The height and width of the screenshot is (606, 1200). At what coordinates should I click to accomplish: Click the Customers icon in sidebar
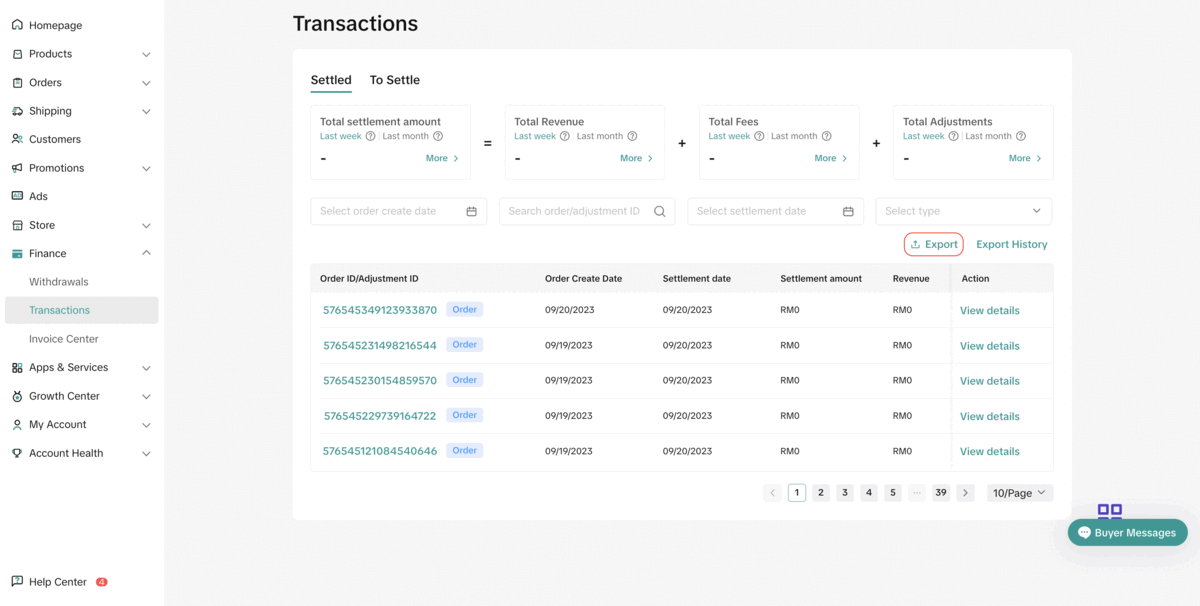click(x=17, y=139)
